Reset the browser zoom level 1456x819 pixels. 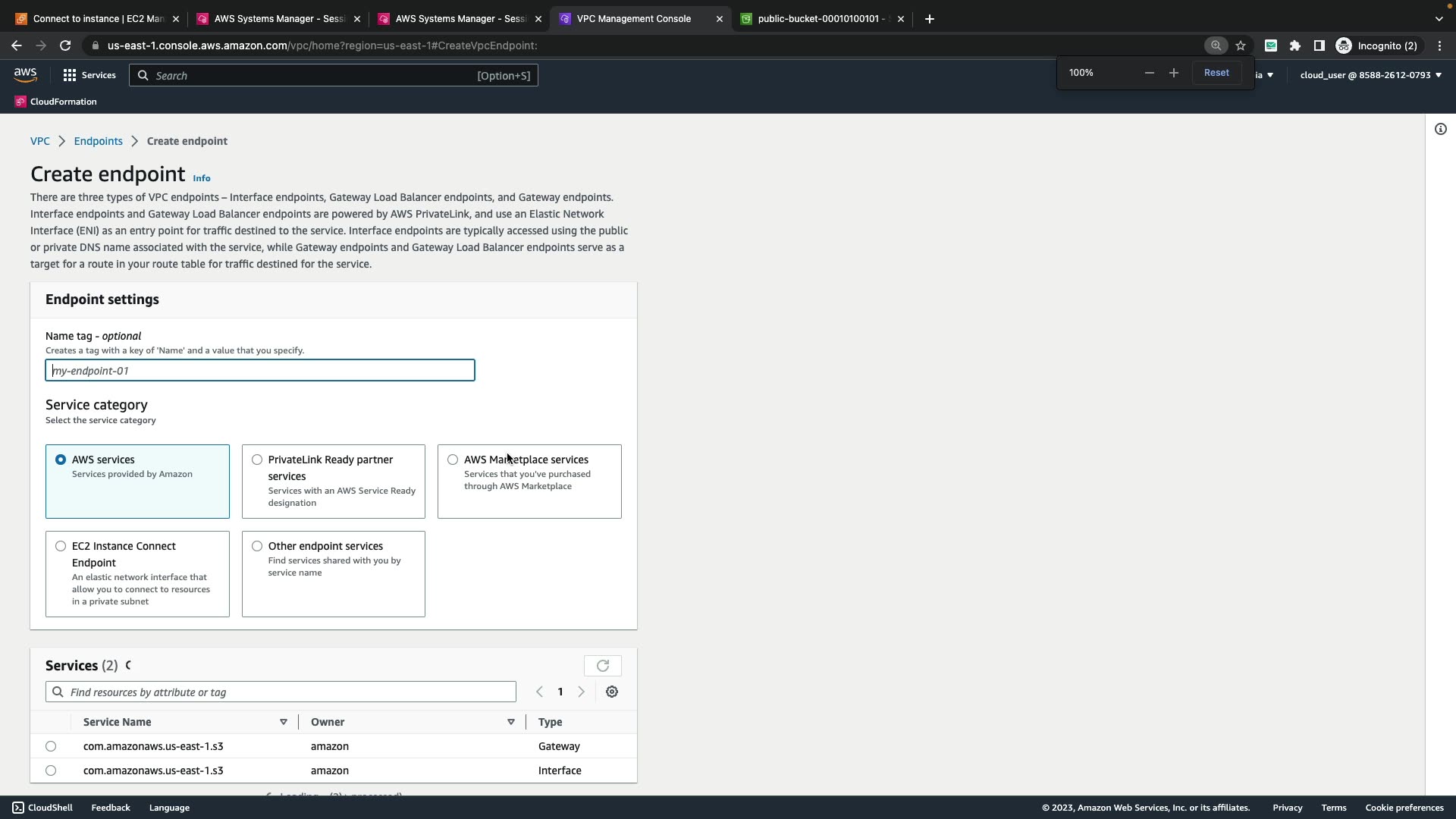[1216, 73]
